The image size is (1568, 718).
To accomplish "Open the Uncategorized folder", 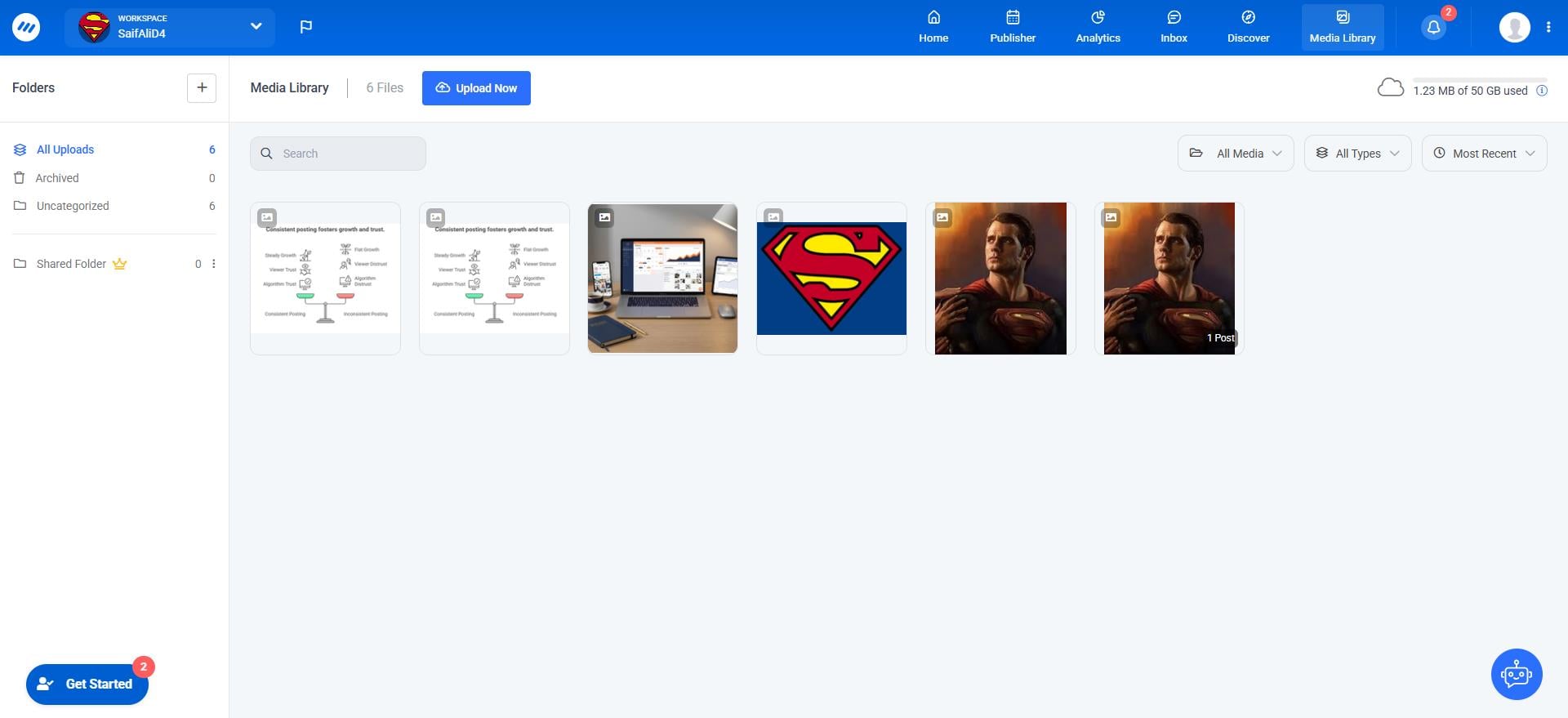I will [114, 206].
